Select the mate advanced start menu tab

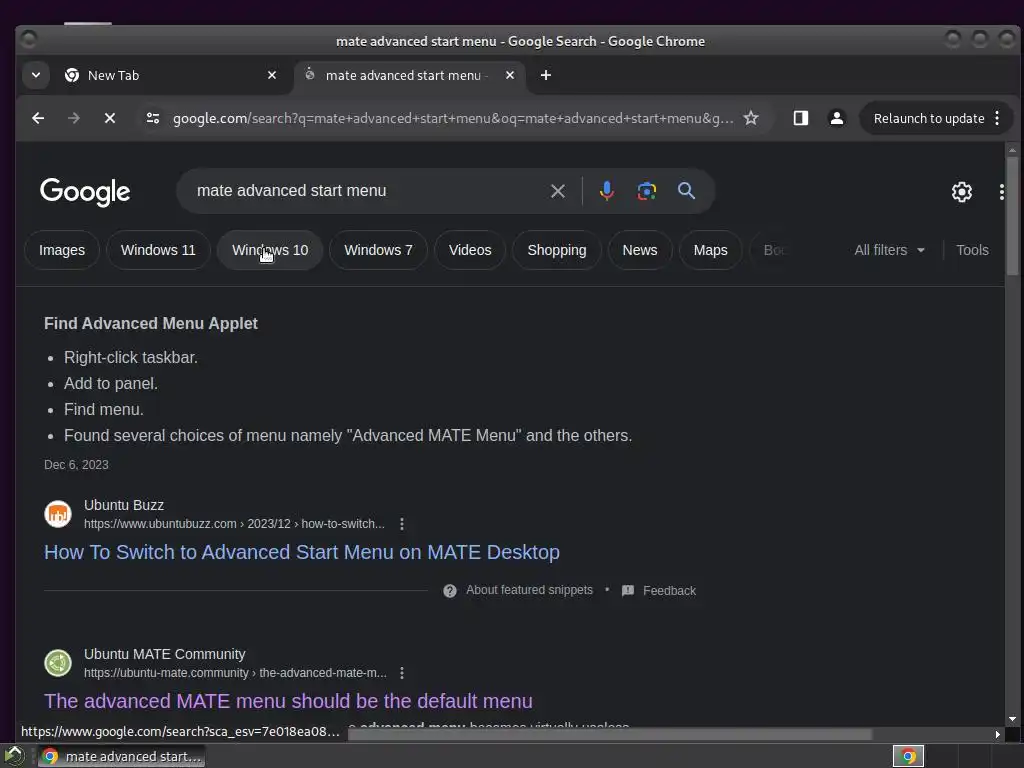(409, 75)
